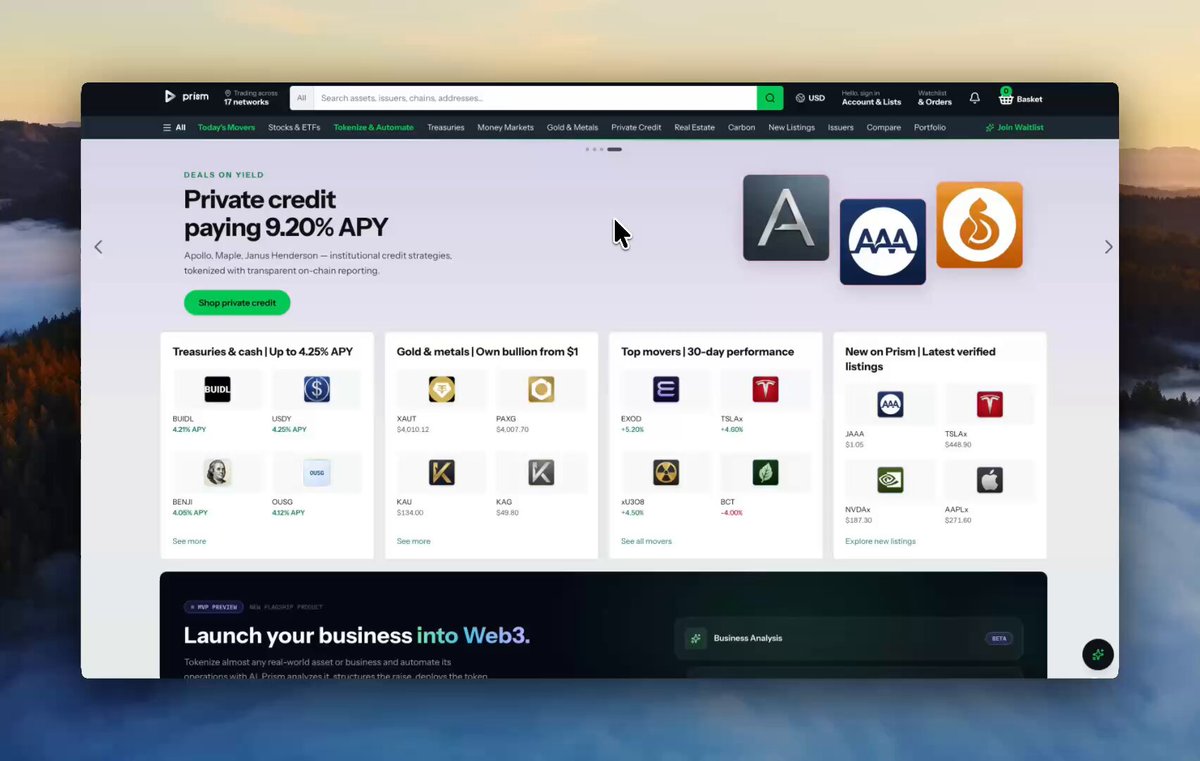This screenshot has height=761, width=1200.
Task: Open Portfolio navigation item
Action: point(930,128)
